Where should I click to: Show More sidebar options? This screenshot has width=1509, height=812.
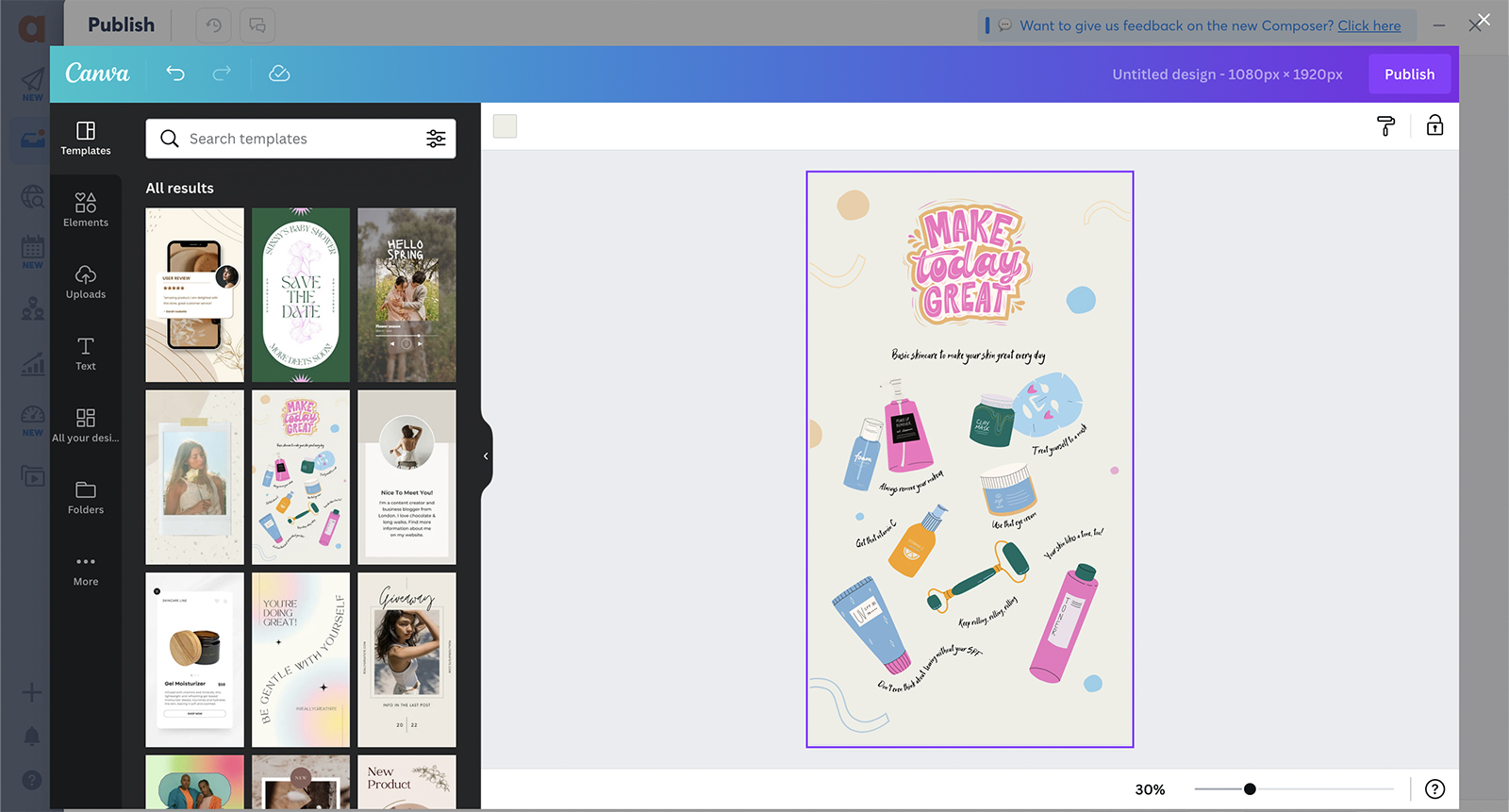click(86, 570)
